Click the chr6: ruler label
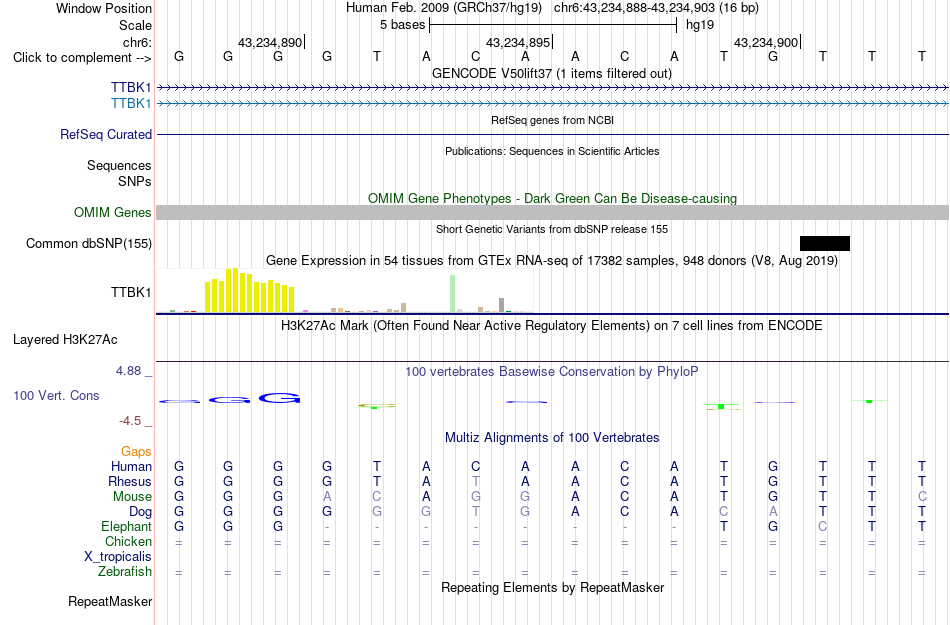 pyautogui.click(x=138, y=42)
